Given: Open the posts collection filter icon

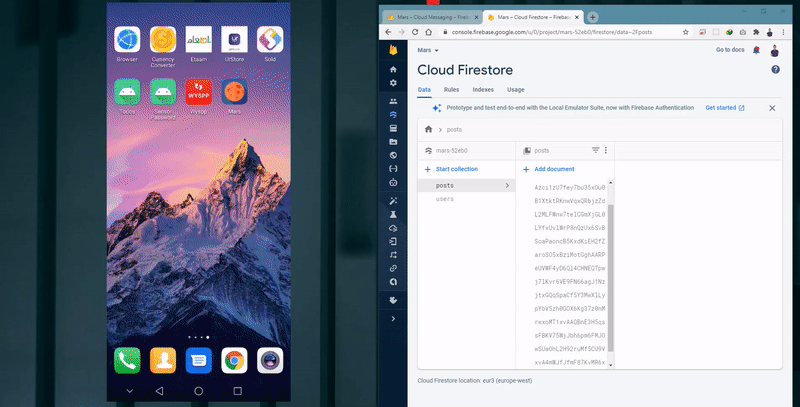Looking at the screenshot, I should click(595, 150).
